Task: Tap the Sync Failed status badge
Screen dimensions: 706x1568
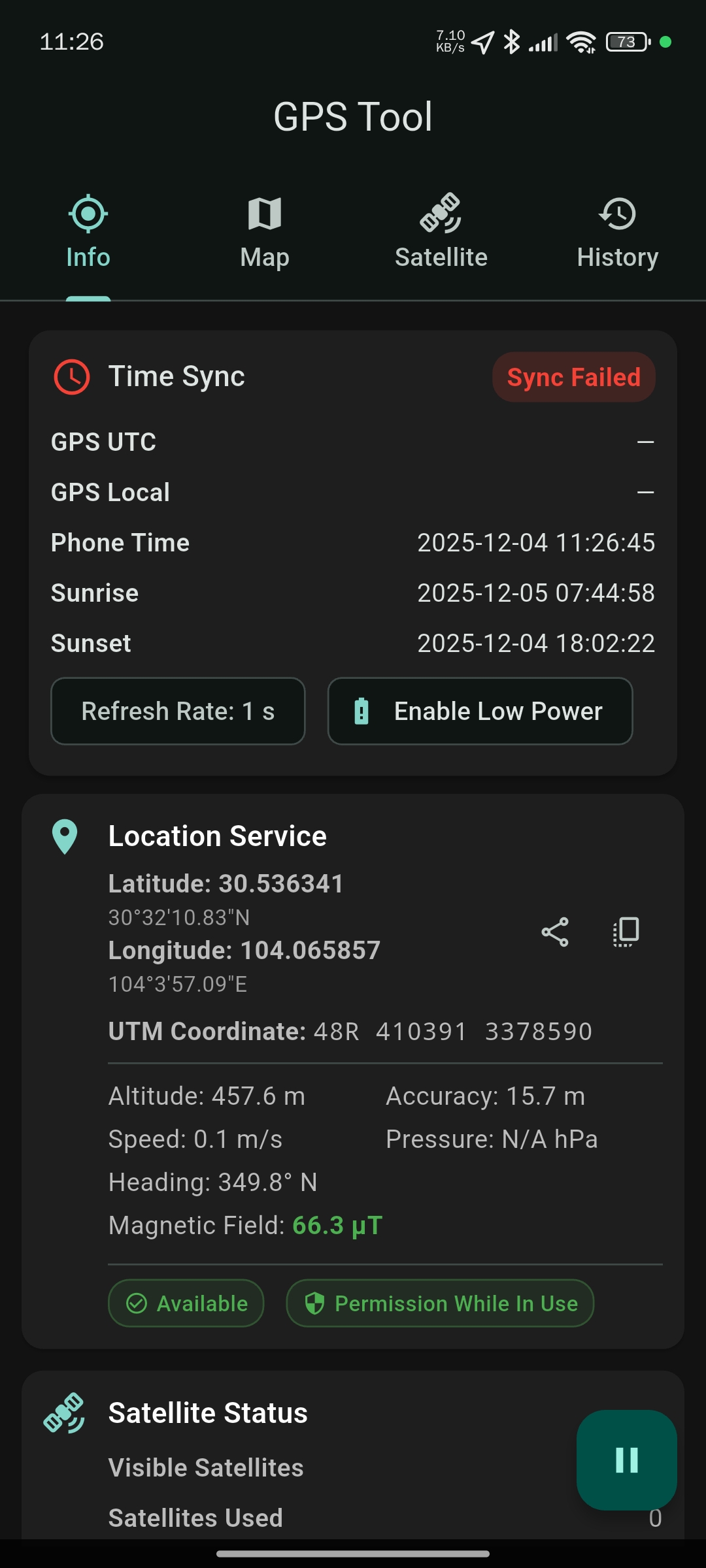Action: coord(573,377)
